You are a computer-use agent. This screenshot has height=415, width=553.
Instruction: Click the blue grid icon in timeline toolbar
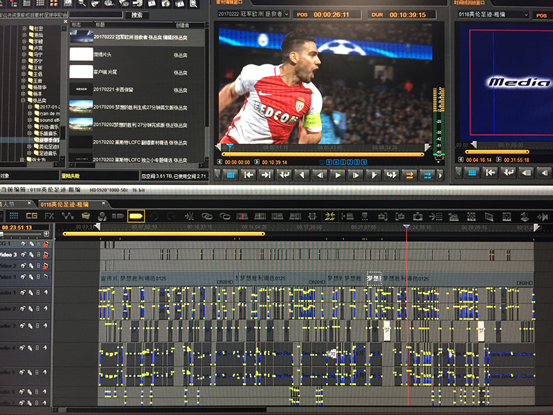click(x=14, y=216)
